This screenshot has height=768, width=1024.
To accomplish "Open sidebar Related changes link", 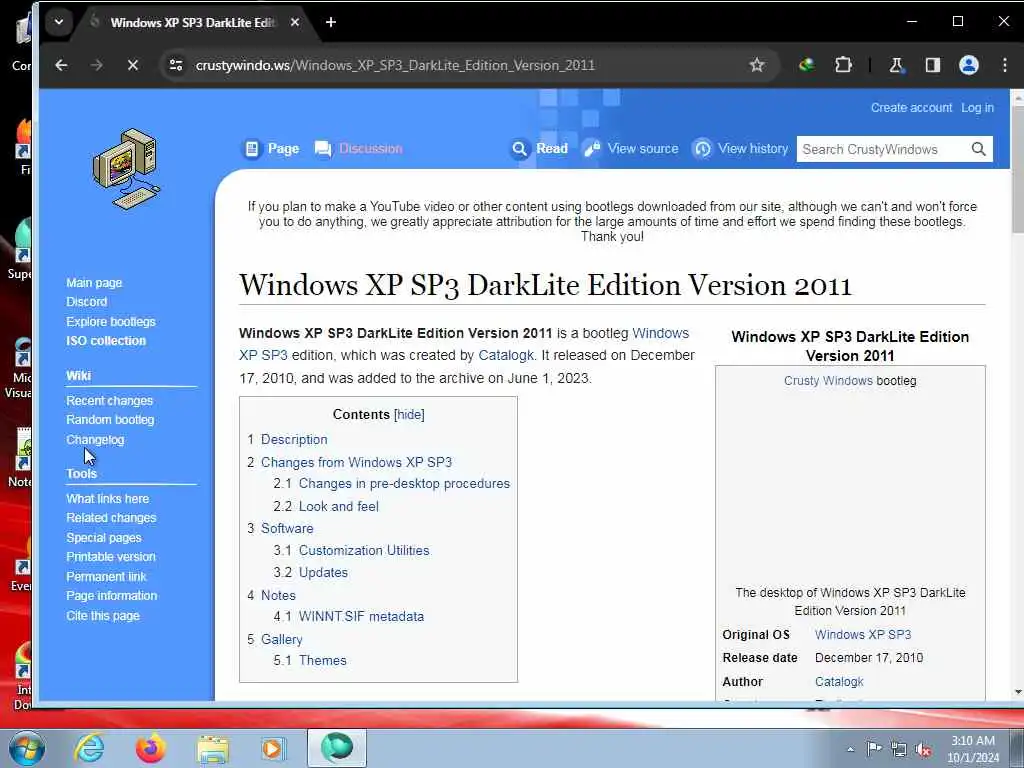I will (x=111, y=518).
